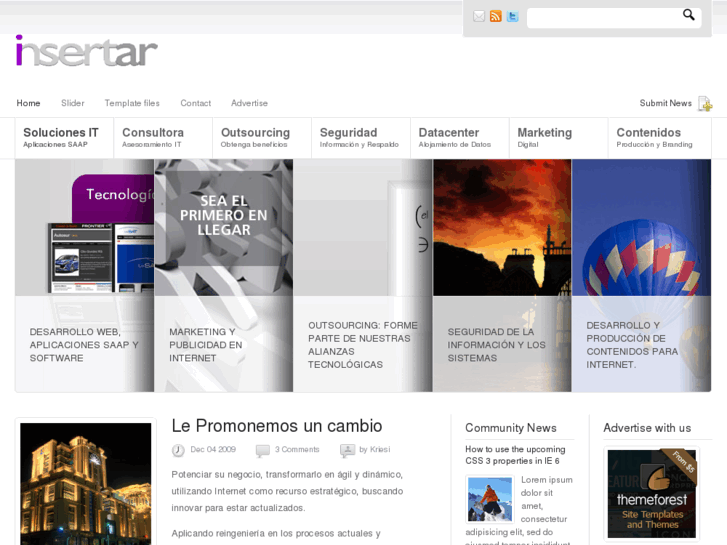Click the snowboarder news thumbnail
This screenshot has width=727, height=545.
(x=490, y=499)
